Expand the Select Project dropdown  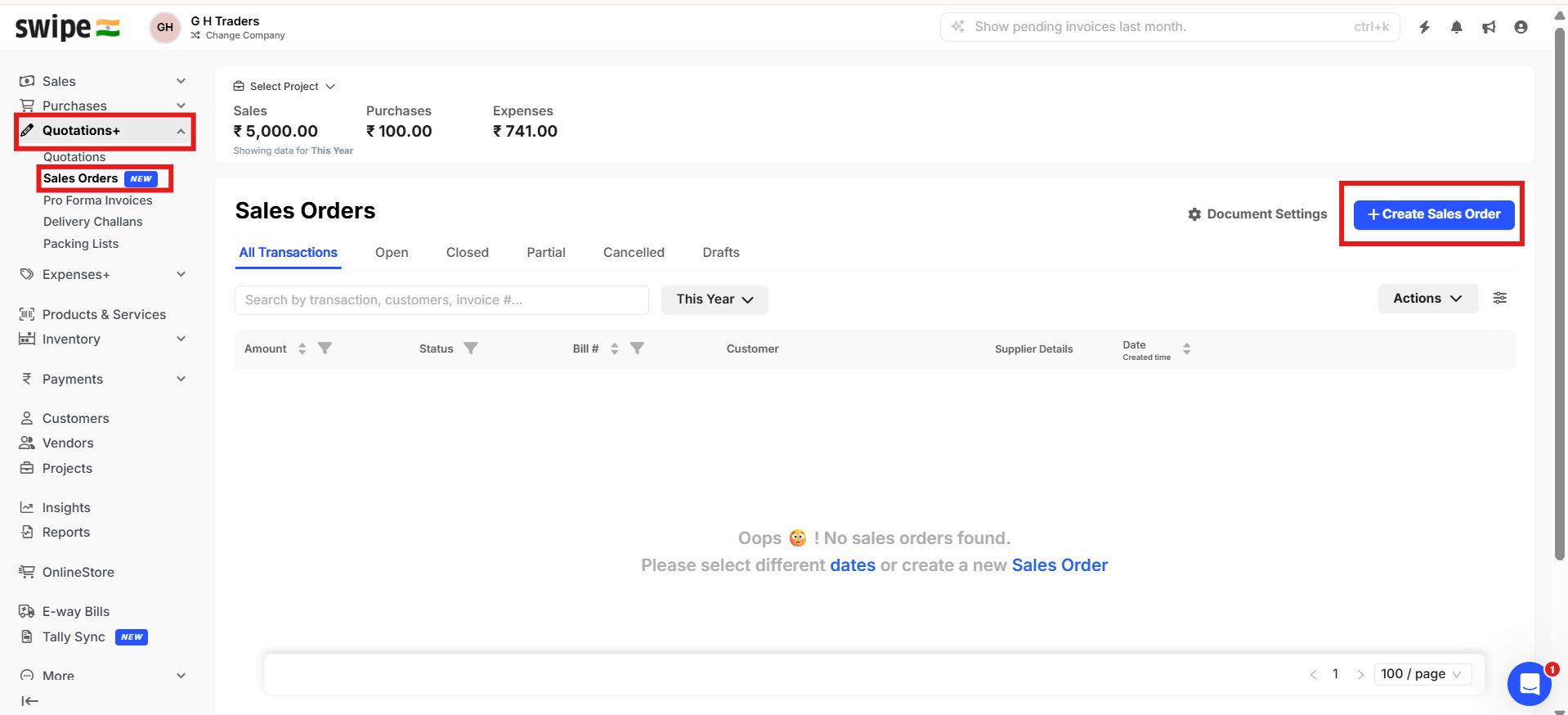coord(284,87)
